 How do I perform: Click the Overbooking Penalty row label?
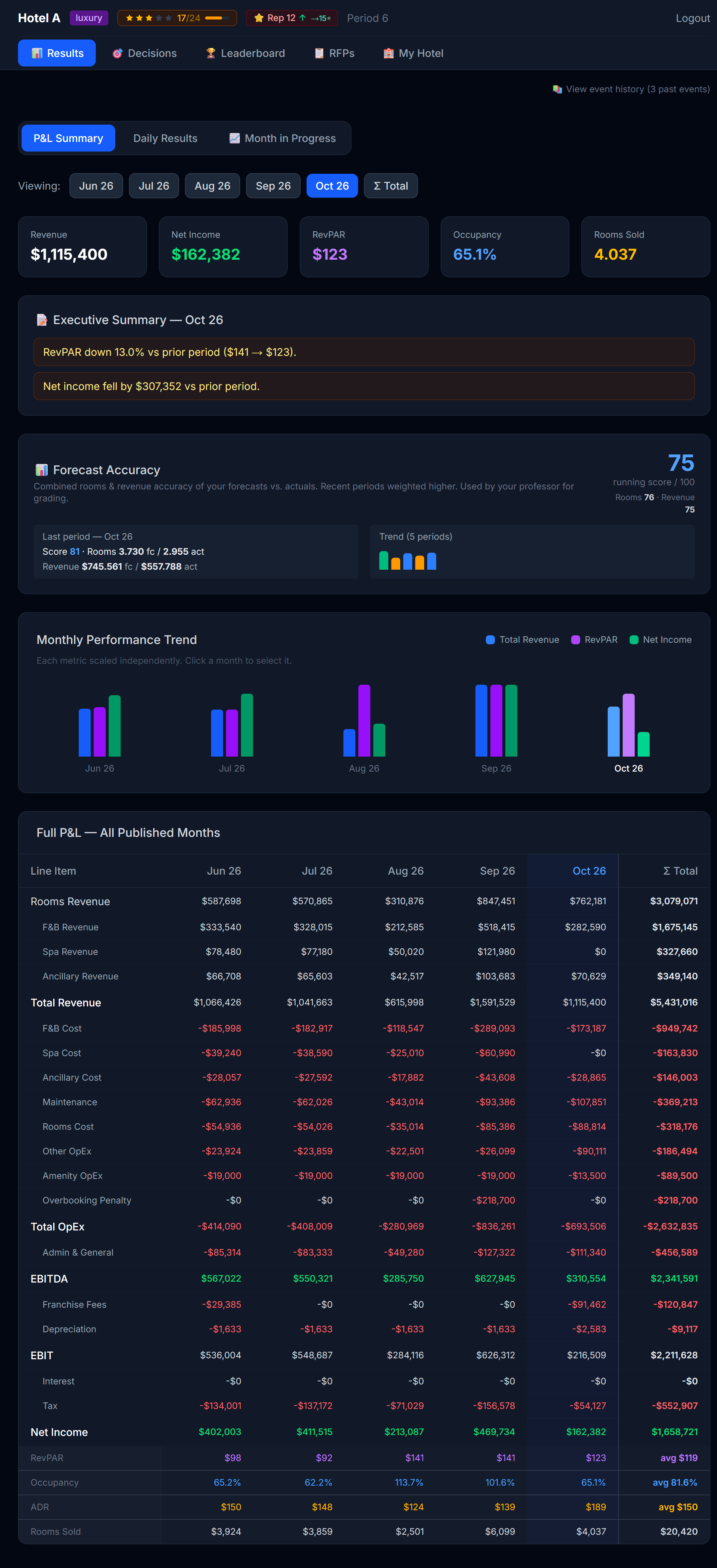click(x=87, y=1200)
